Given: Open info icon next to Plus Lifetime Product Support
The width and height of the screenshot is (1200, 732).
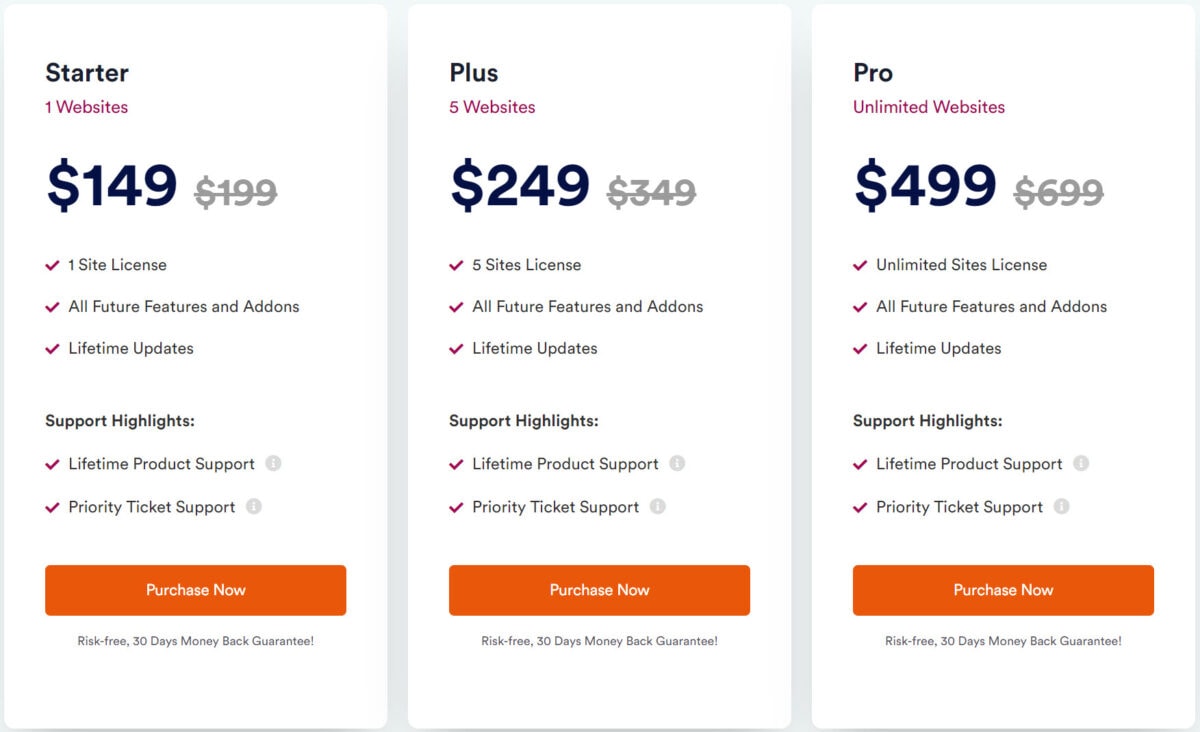Looking at the screenshot, I should point(677,463).
